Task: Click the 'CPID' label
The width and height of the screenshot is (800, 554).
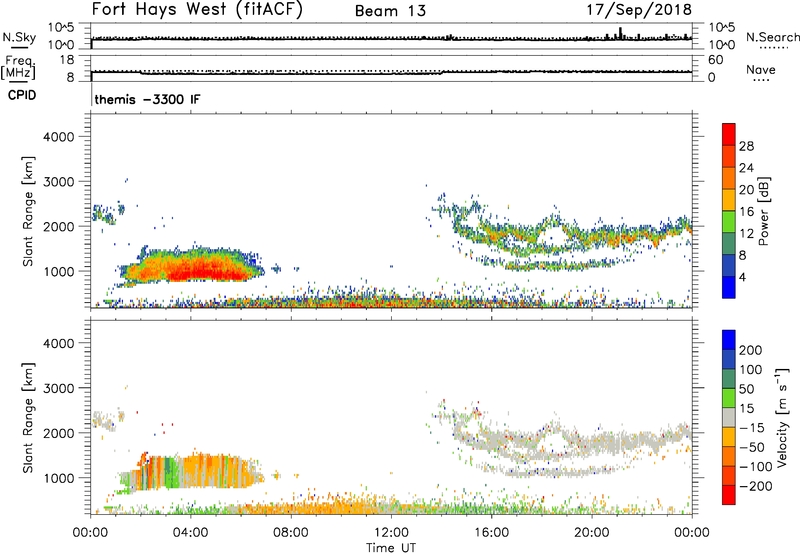Action: [x=22, y=95]
